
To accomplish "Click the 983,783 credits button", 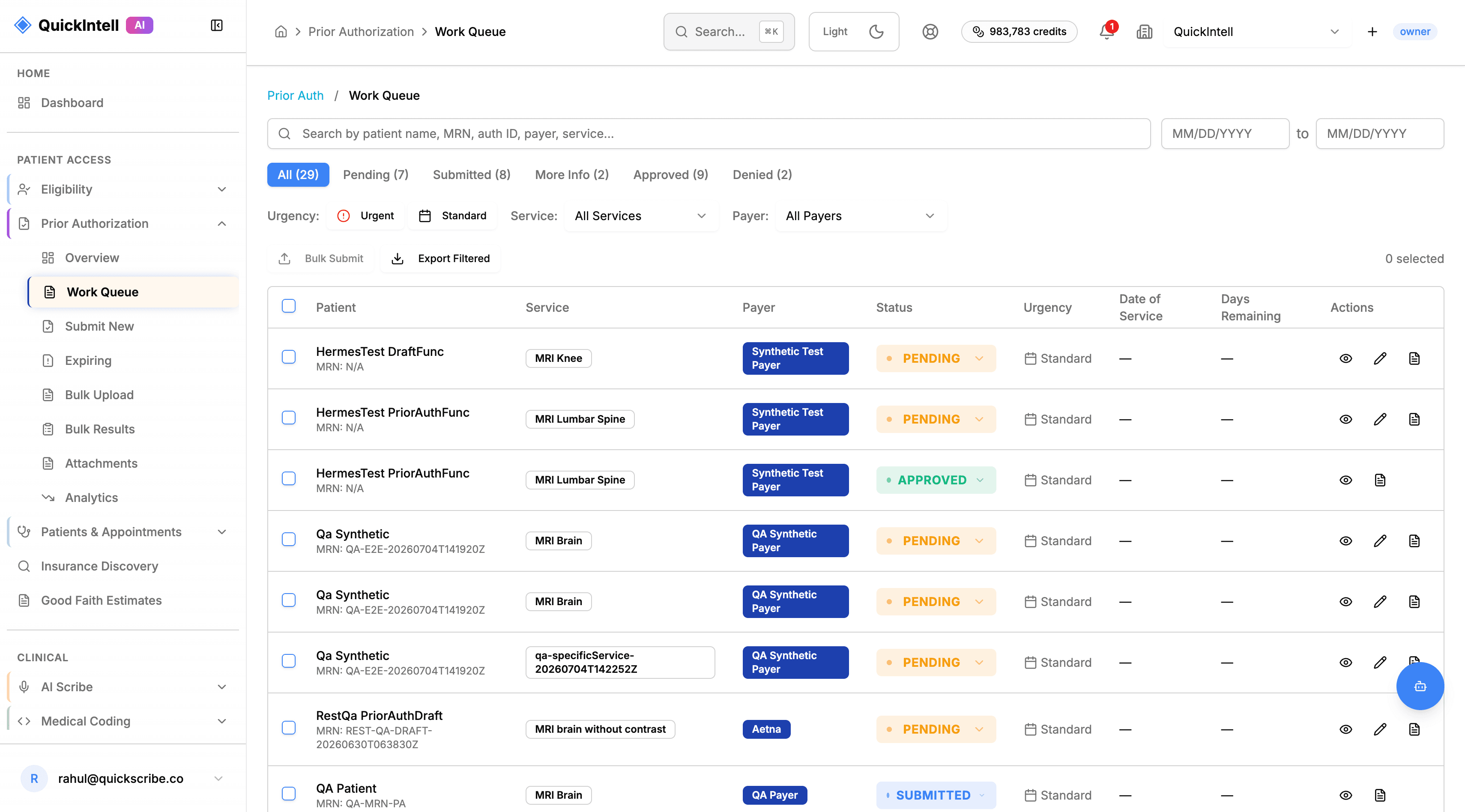I will pyautogui.click(x=1019, y=32).
